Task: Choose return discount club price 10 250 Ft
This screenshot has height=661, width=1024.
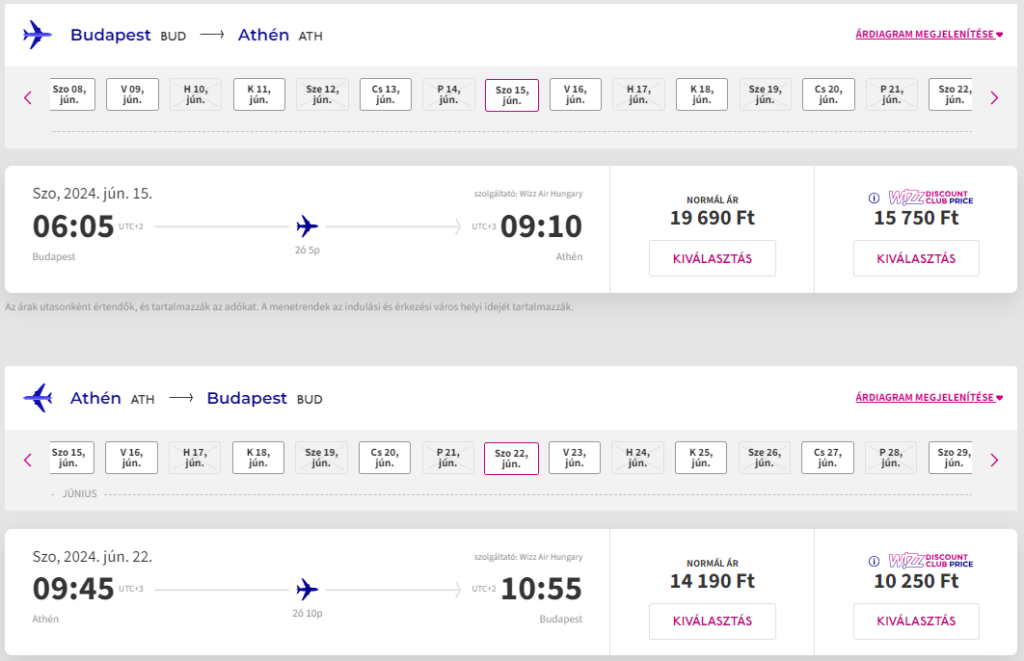Action: coord(916,621)
